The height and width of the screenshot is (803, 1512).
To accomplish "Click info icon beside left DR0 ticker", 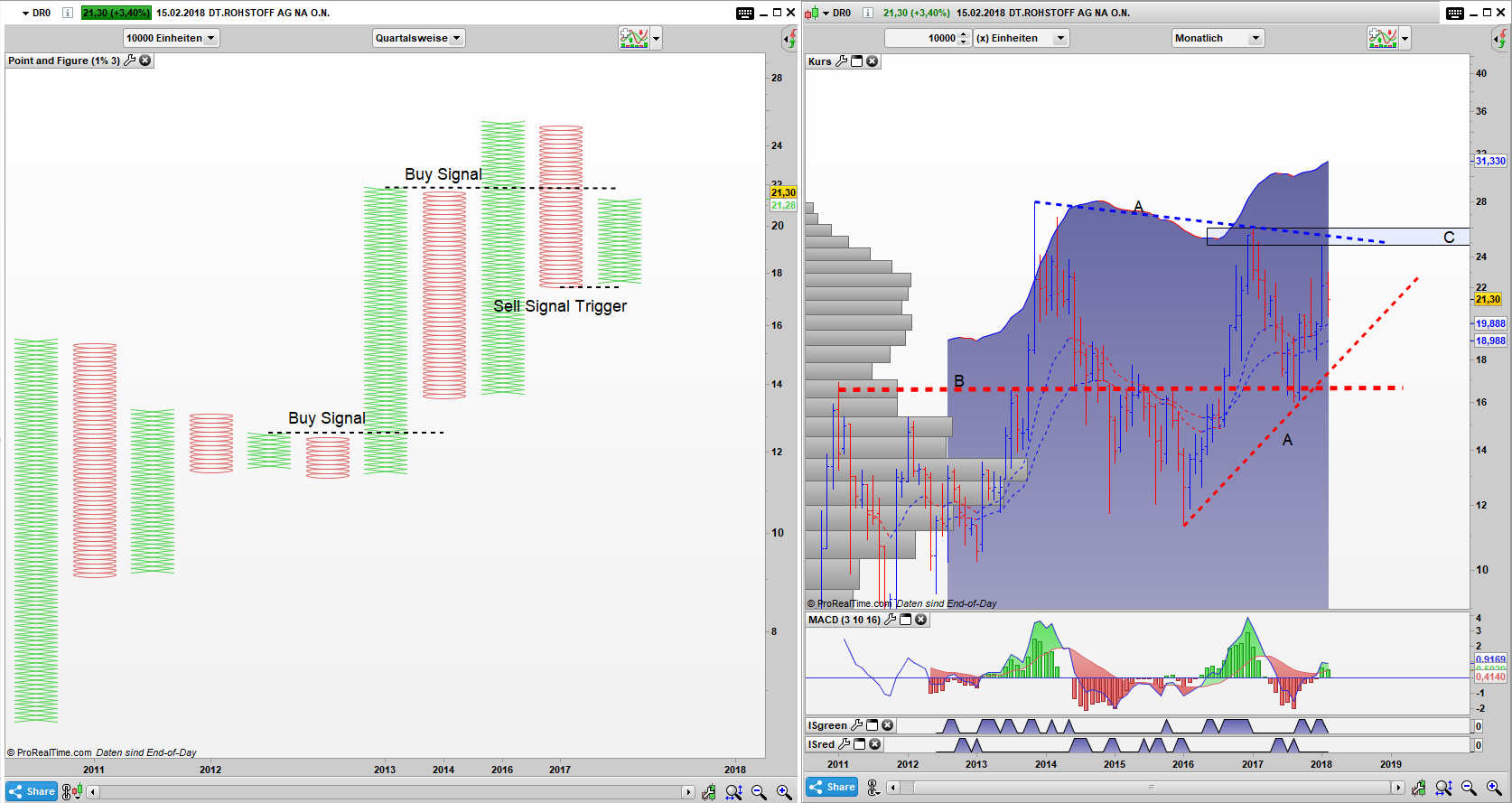I will pyautogui.click(x=67, y=13).
